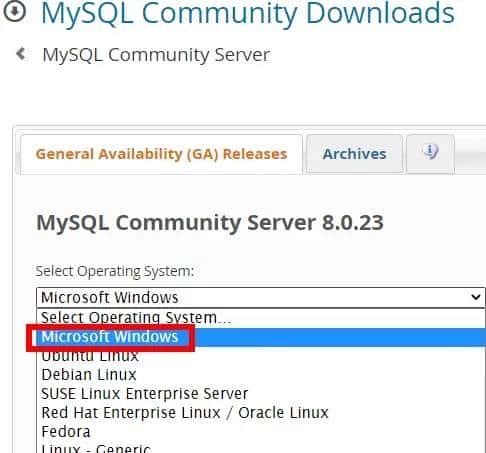Select the General Availability (GA) Releases tab
The height and width of the screenshot is (453, 486).
pyautogui.click(x=161, y=154)
